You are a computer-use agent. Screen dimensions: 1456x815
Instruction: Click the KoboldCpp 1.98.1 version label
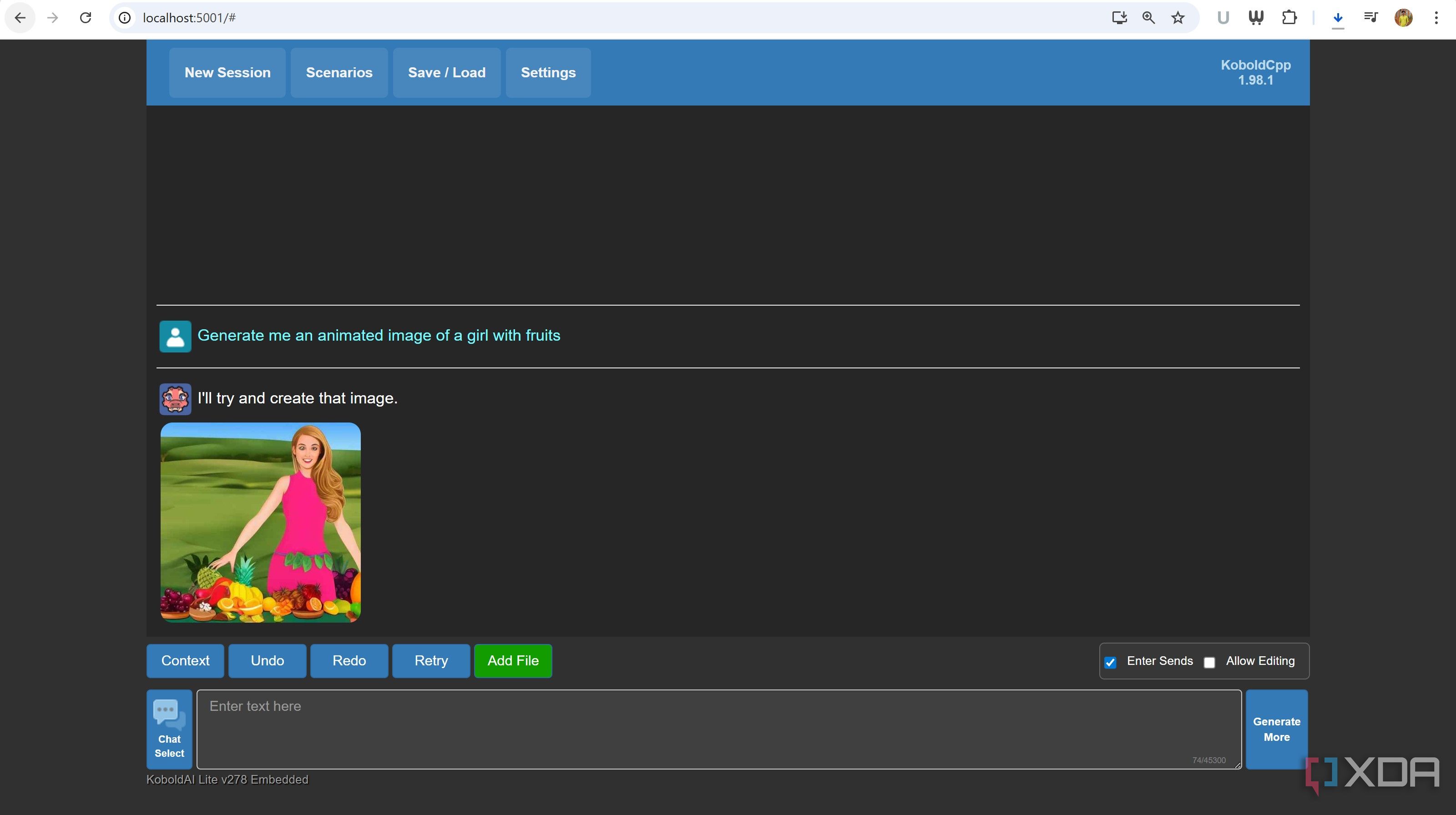coord(1255,72)
